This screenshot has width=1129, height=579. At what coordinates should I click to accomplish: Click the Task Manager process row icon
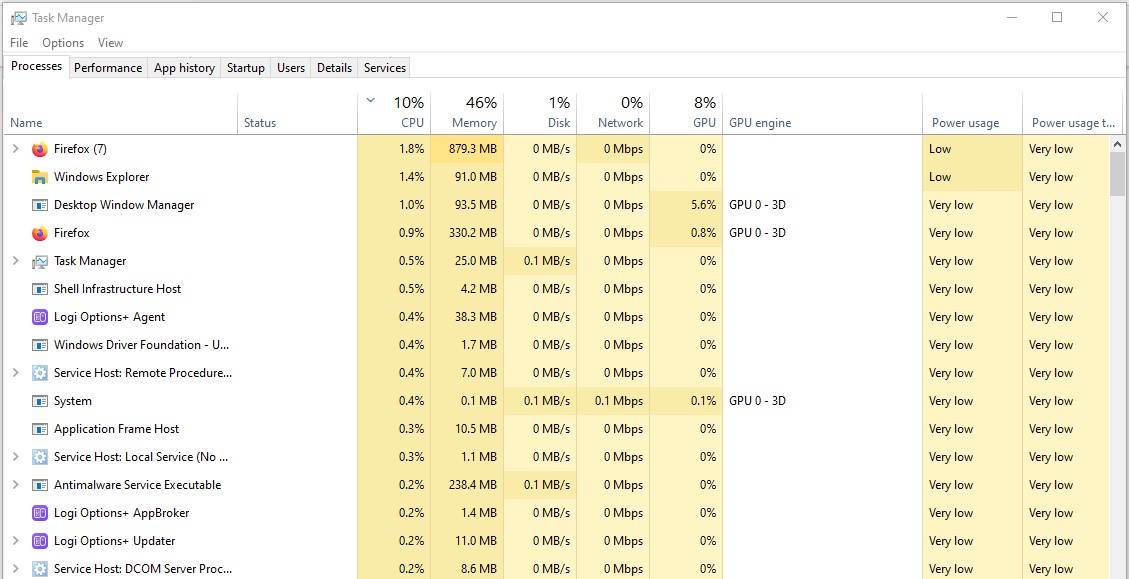[40, 261]
